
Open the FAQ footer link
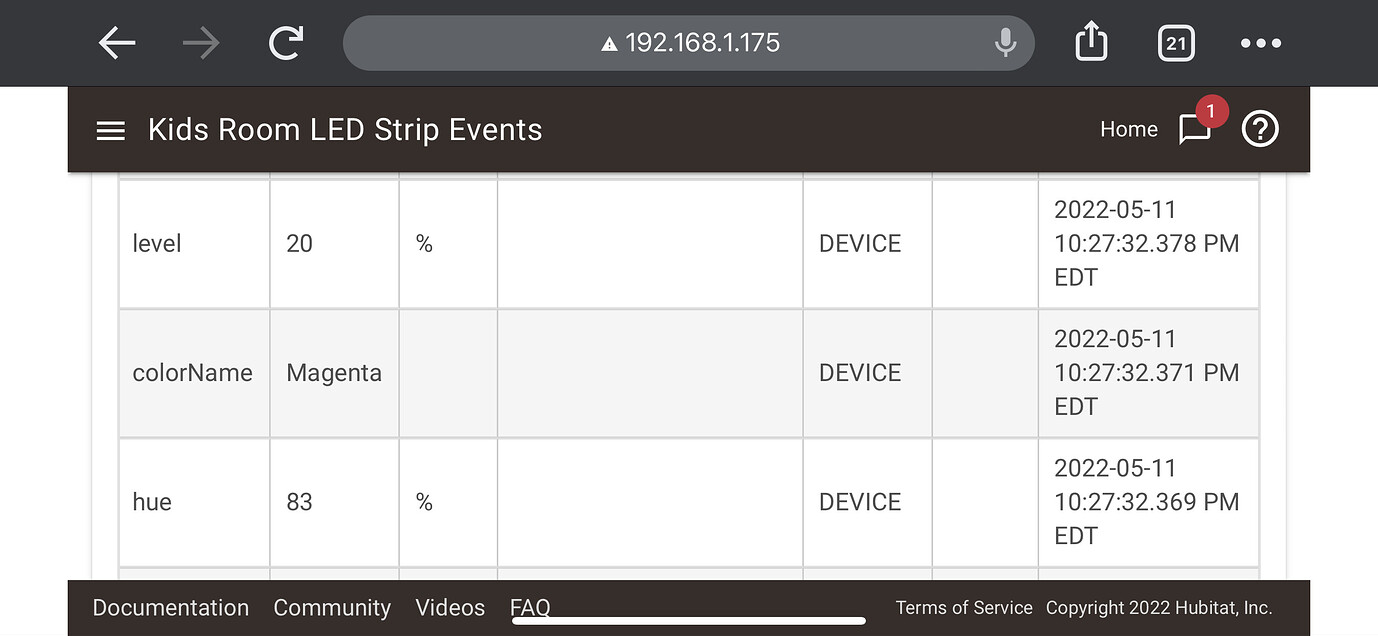(530, 607)
